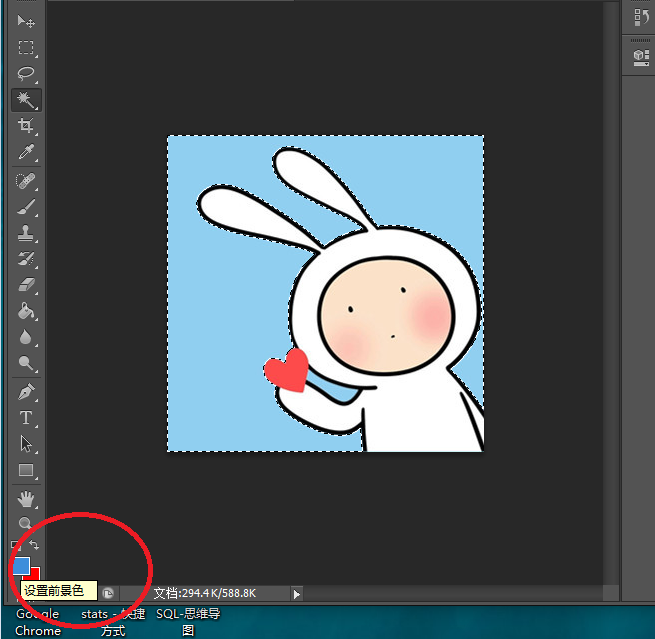Select the Rectangular Marquee tool

[26, 47]
